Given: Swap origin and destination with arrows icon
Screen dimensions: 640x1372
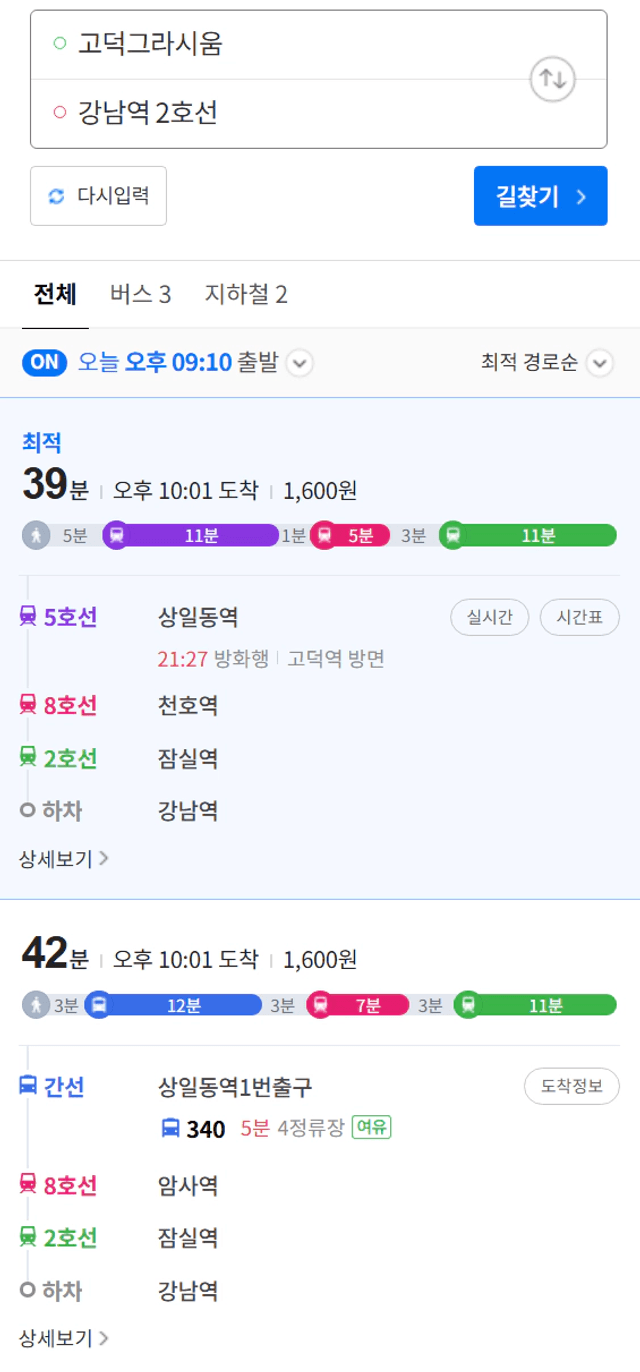Looking at the screenshot, I should click(552, 79).
